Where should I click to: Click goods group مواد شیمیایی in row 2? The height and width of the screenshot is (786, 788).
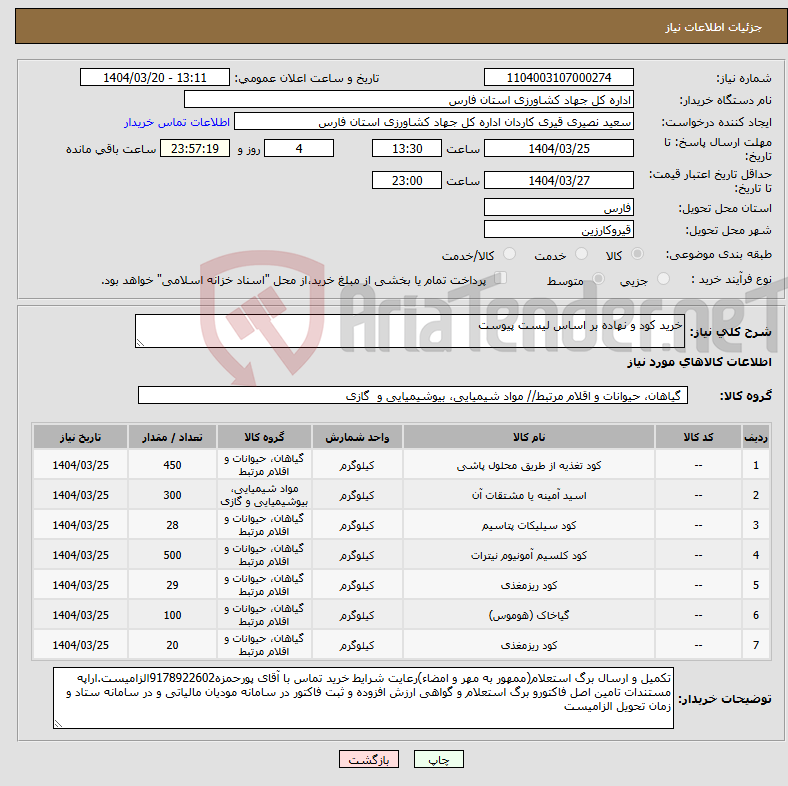click(x=264, y=495)
